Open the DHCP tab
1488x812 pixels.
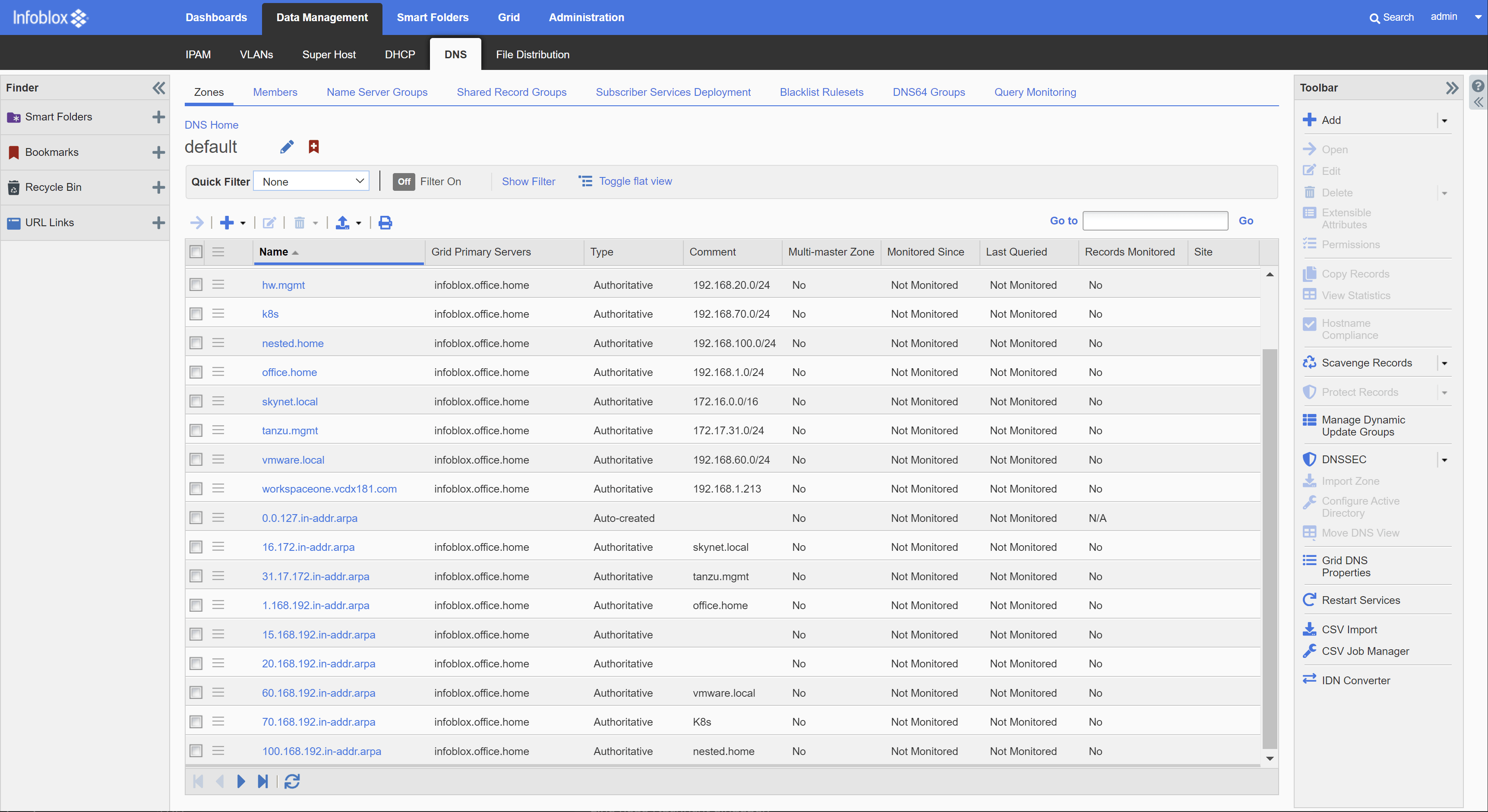coord(400,54)
